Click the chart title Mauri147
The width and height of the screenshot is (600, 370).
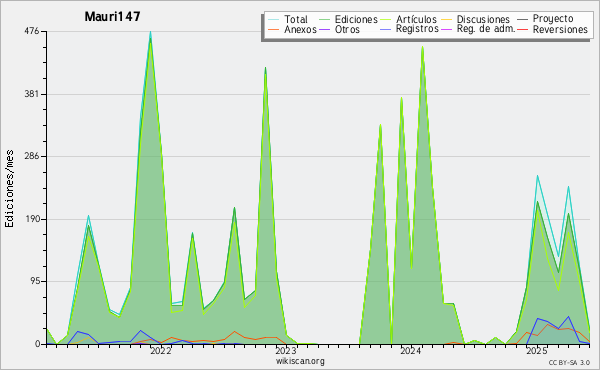[x=112, y=16]
